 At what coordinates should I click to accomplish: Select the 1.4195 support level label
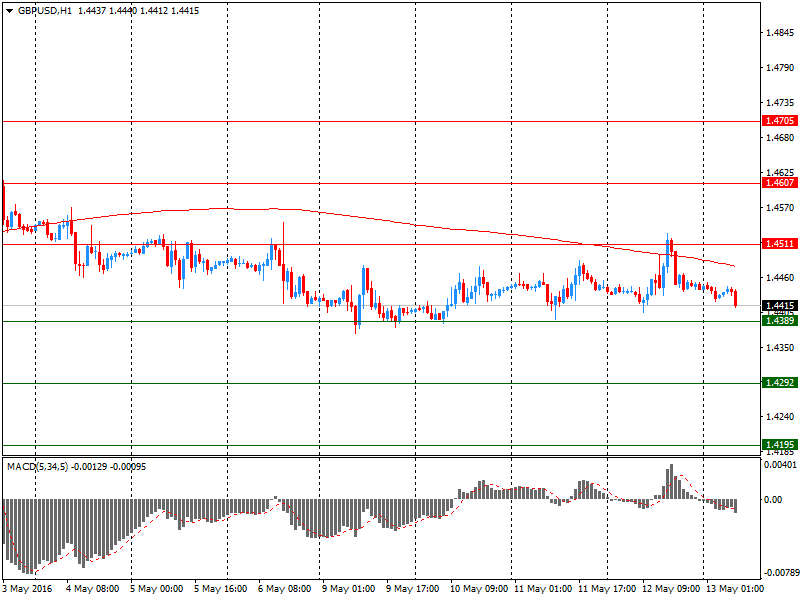(780, 445)
